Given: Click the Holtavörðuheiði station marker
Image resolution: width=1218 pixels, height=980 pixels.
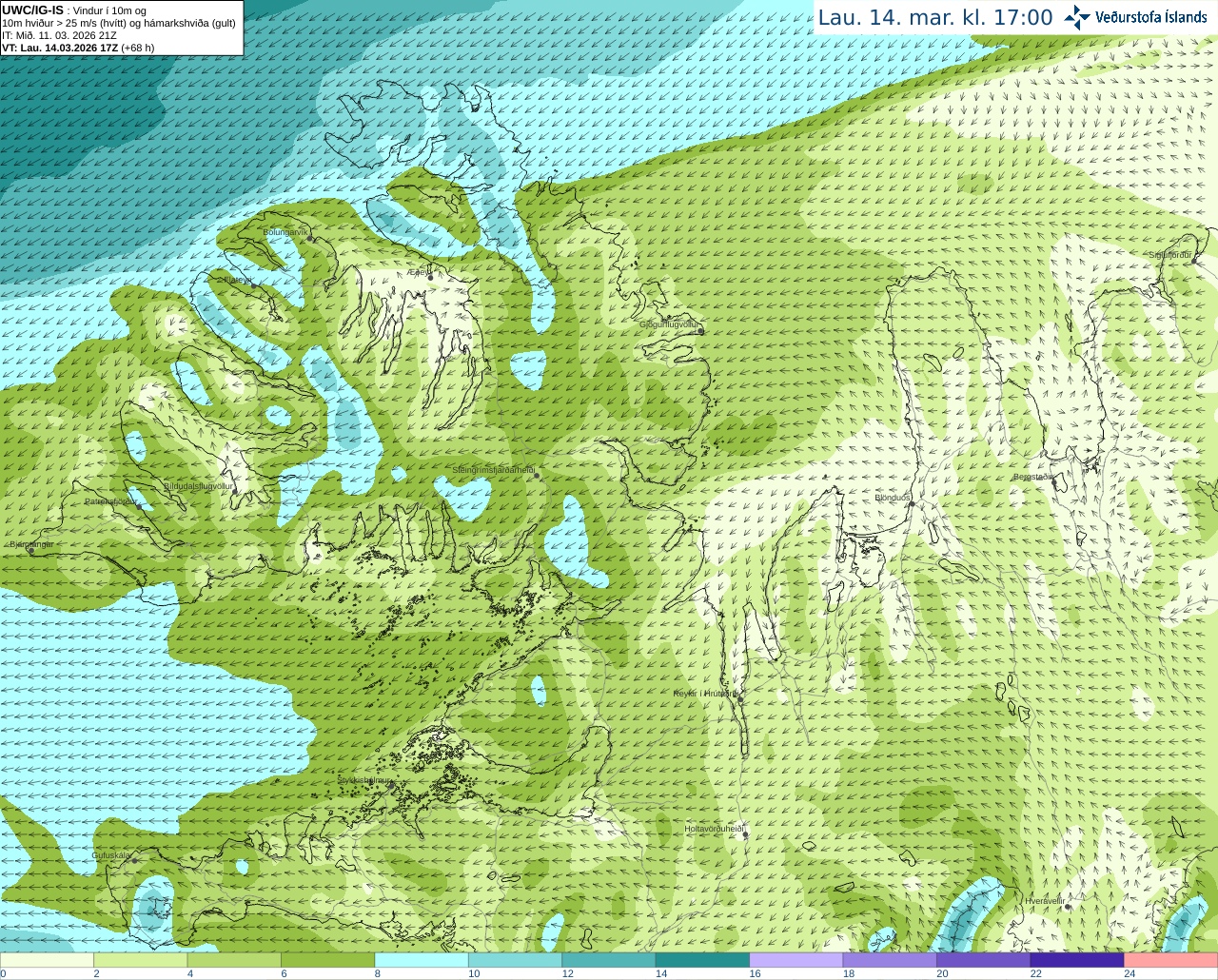Looking at the screenshot, I should tap(746, 835).
